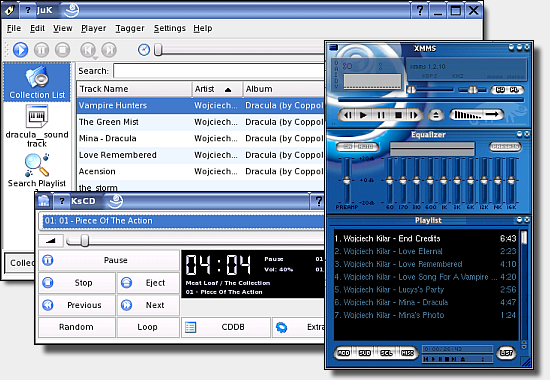The width and height of the screenshot is (550, 380).
Task: Click the KsCD volume slider handle
Action: (85, 241)
